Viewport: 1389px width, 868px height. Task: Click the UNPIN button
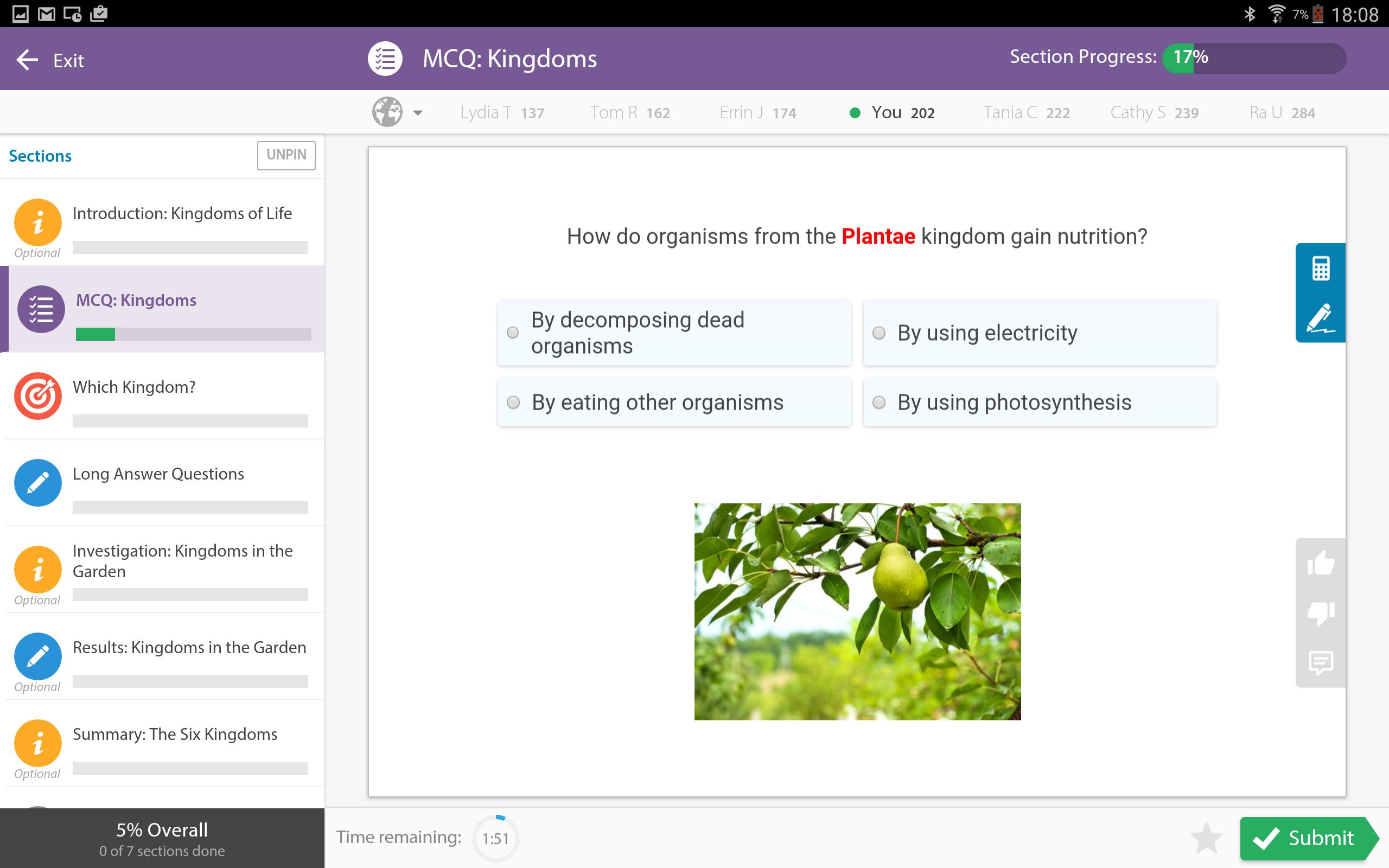(x=286, y=155)
